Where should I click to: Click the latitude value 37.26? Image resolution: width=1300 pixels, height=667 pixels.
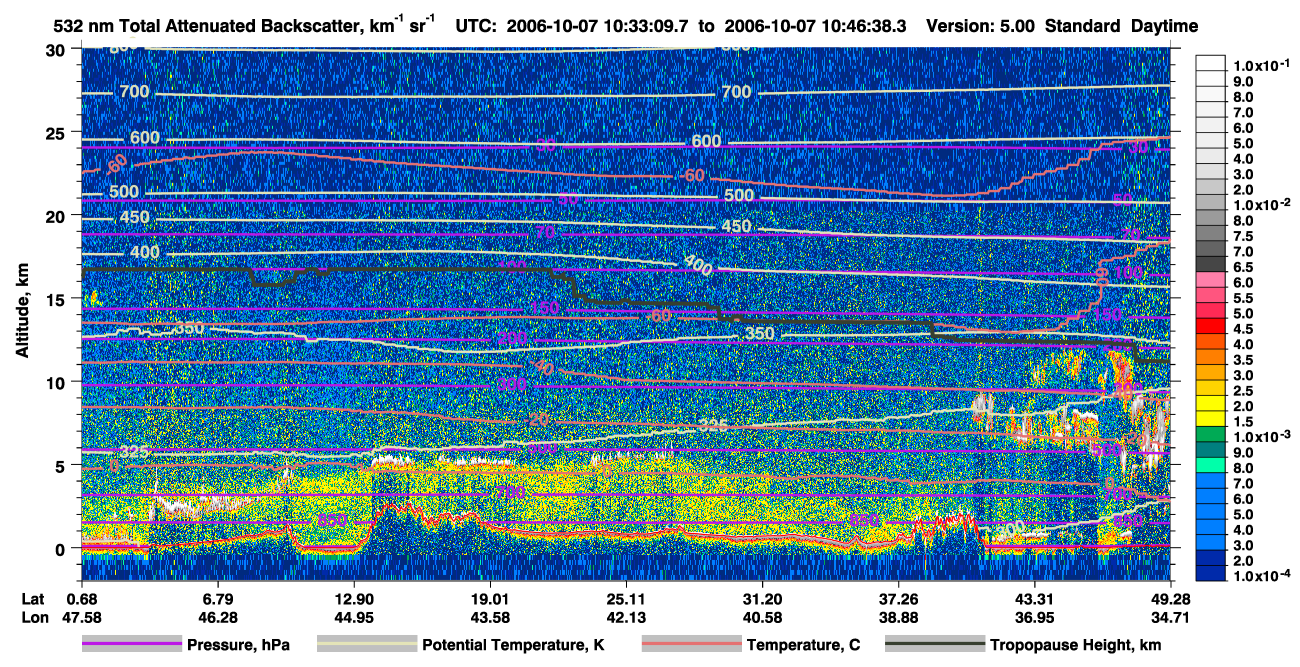pos(899,599)
